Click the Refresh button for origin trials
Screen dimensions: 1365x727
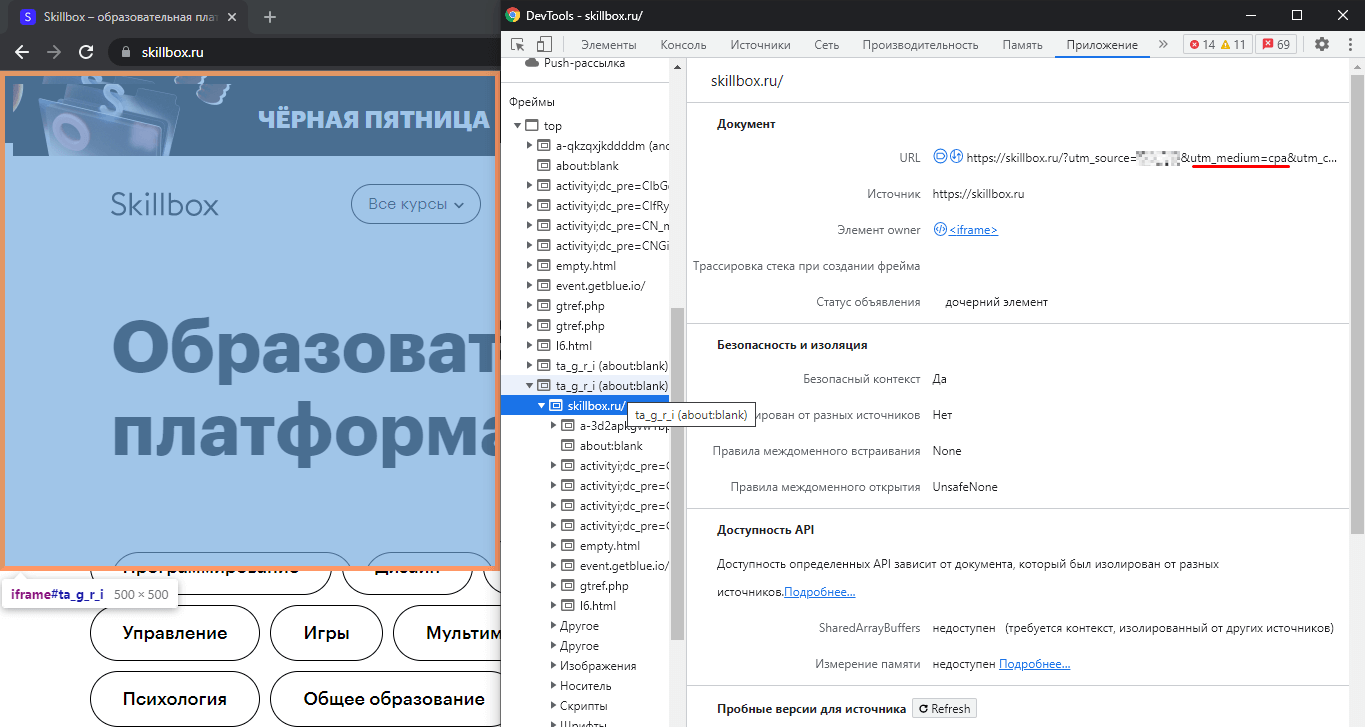pos(945,709)
